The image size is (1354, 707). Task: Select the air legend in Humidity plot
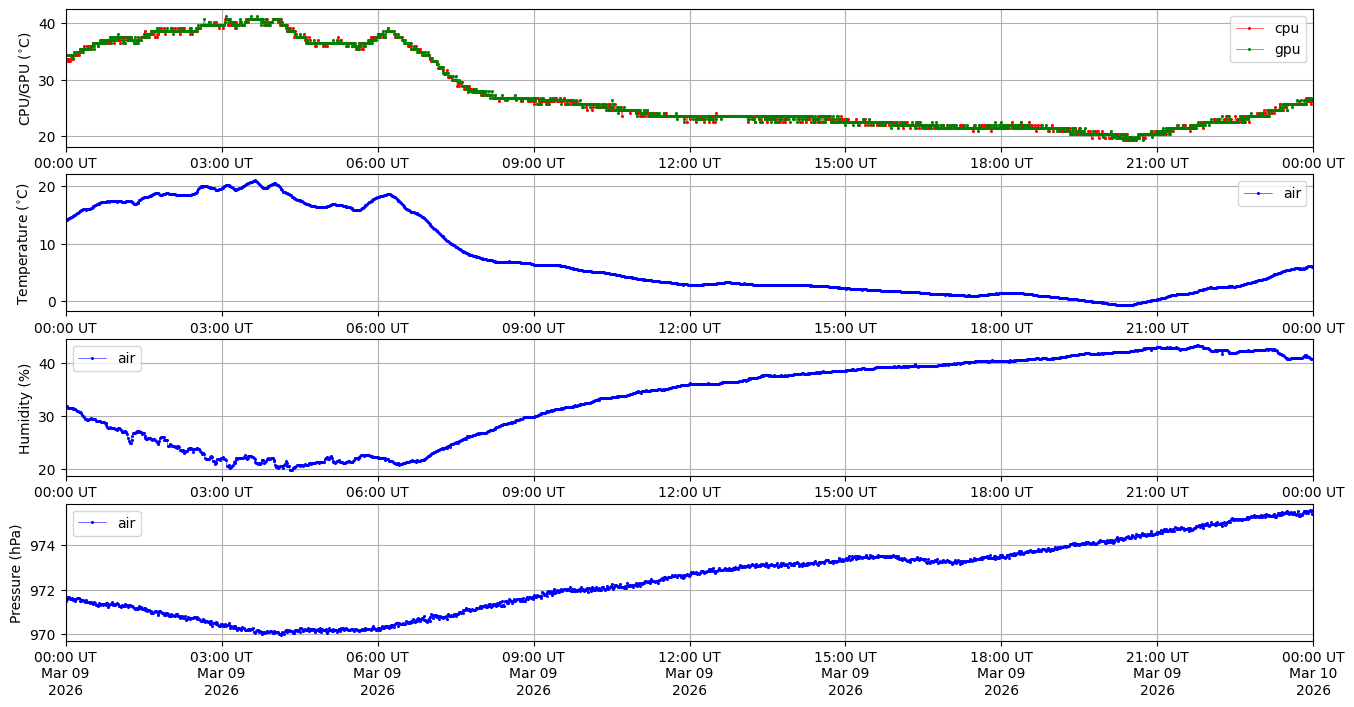tap(127, 358)
